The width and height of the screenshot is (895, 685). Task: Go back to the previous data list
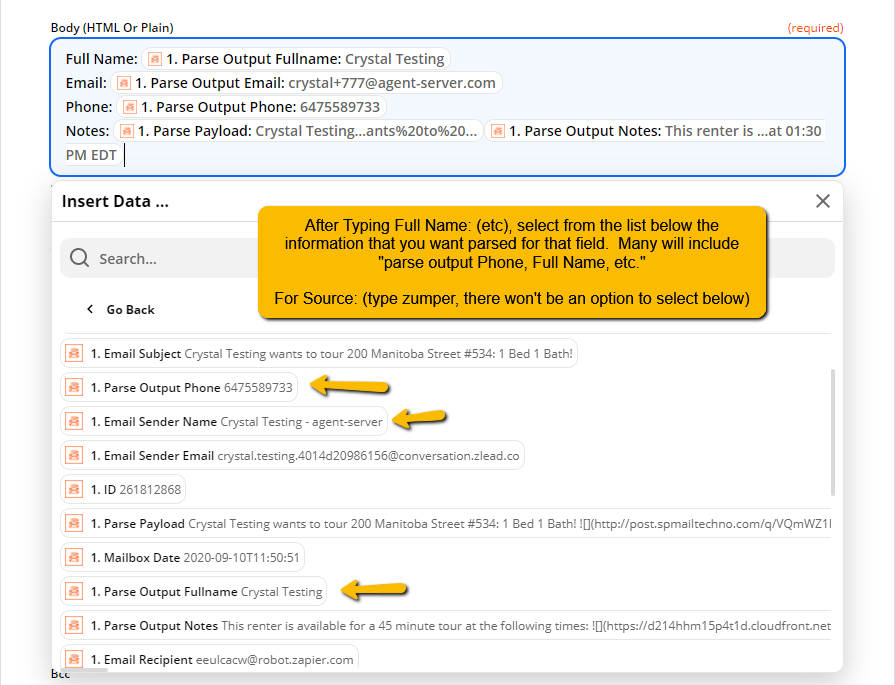click(x=121, y=309)
